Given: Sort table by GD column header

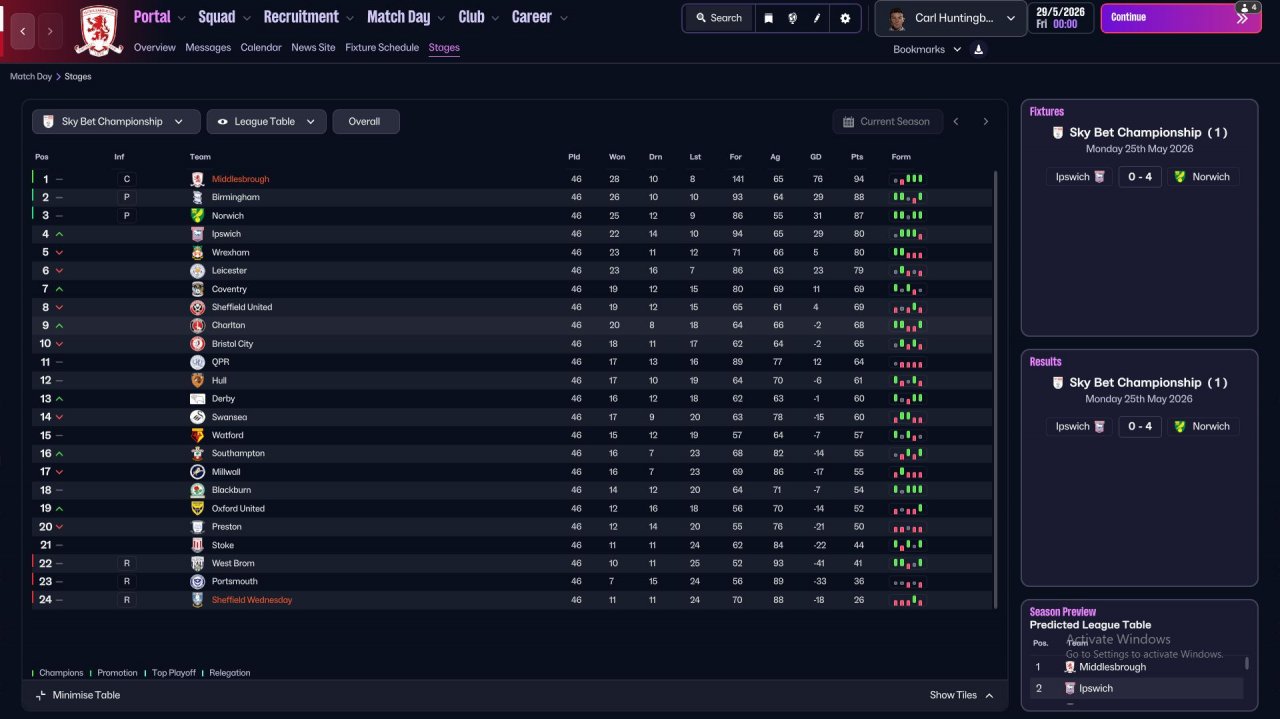Looking at the screenshot, I should click(816, 157).
